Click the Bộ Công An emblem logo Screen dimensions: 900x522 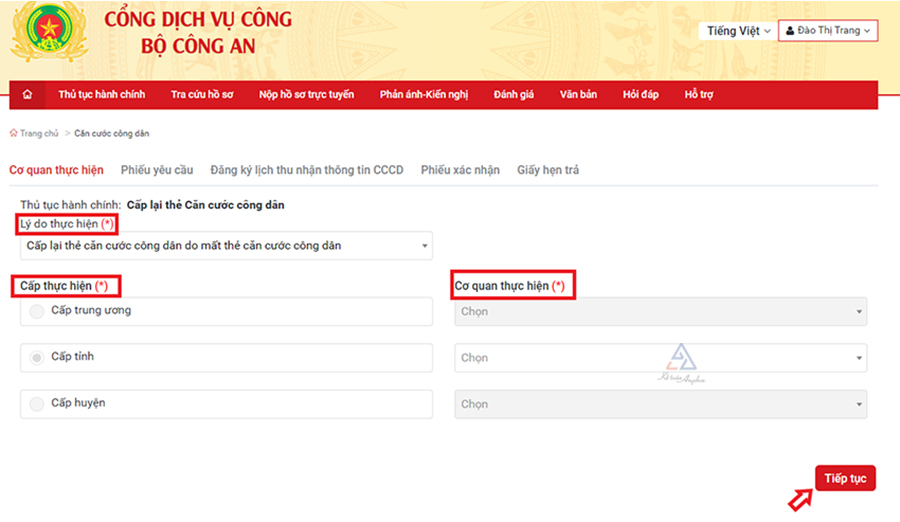tap(49, 31)
